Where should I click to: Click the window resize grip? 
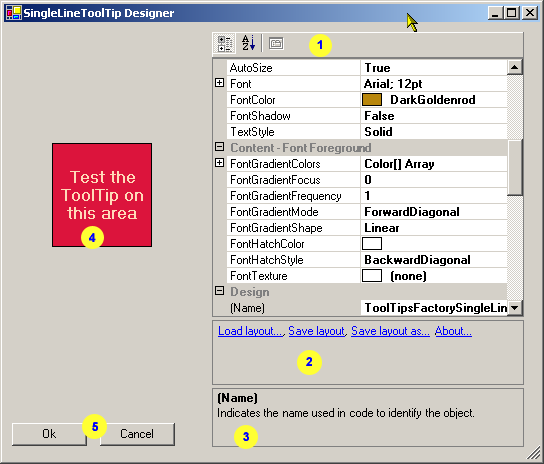click(533, 453)
